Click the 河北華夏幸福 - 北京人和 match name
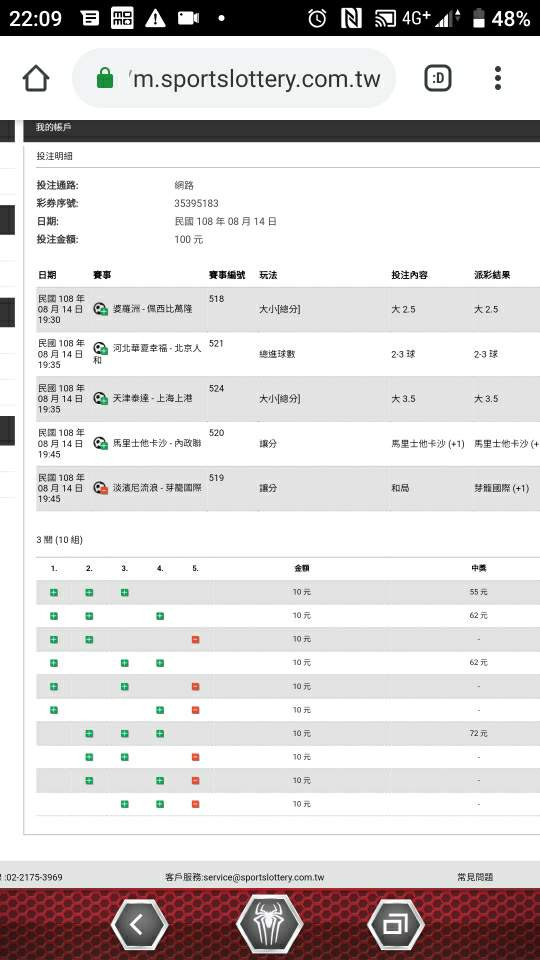The height and width of the screenshot is (960, 540). point(148,353)
